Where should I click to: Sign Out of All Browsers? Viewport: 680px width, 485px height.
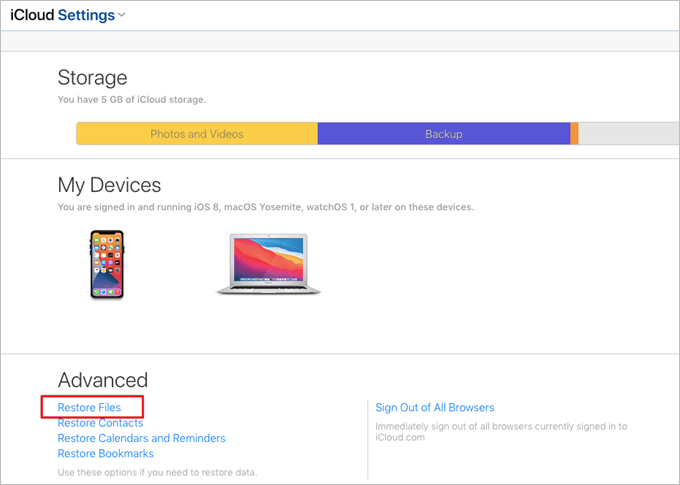(434, 407)
